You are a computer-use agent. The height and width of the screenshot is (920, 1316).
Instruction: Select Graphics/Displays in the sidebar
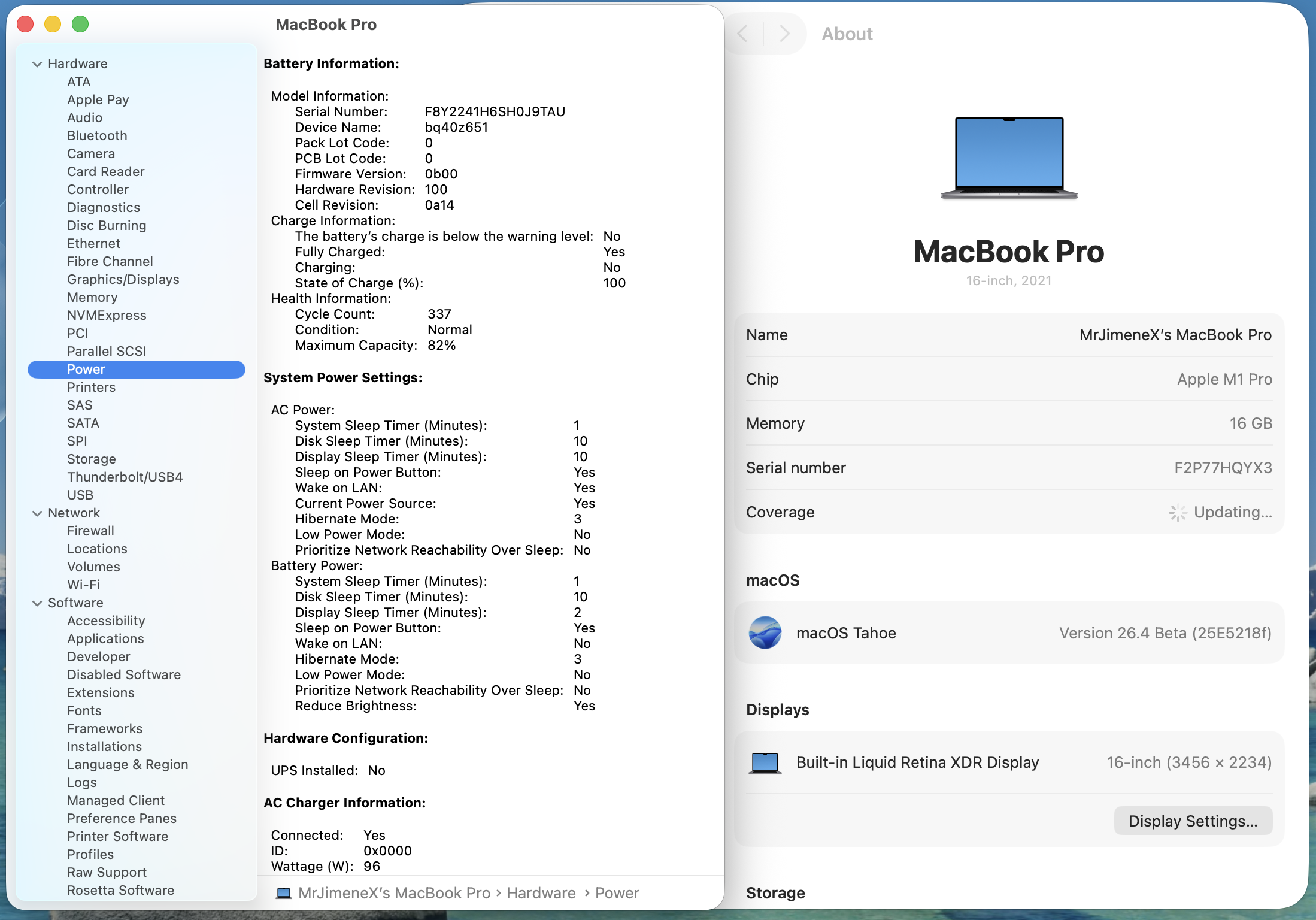(x=123, y=279)
